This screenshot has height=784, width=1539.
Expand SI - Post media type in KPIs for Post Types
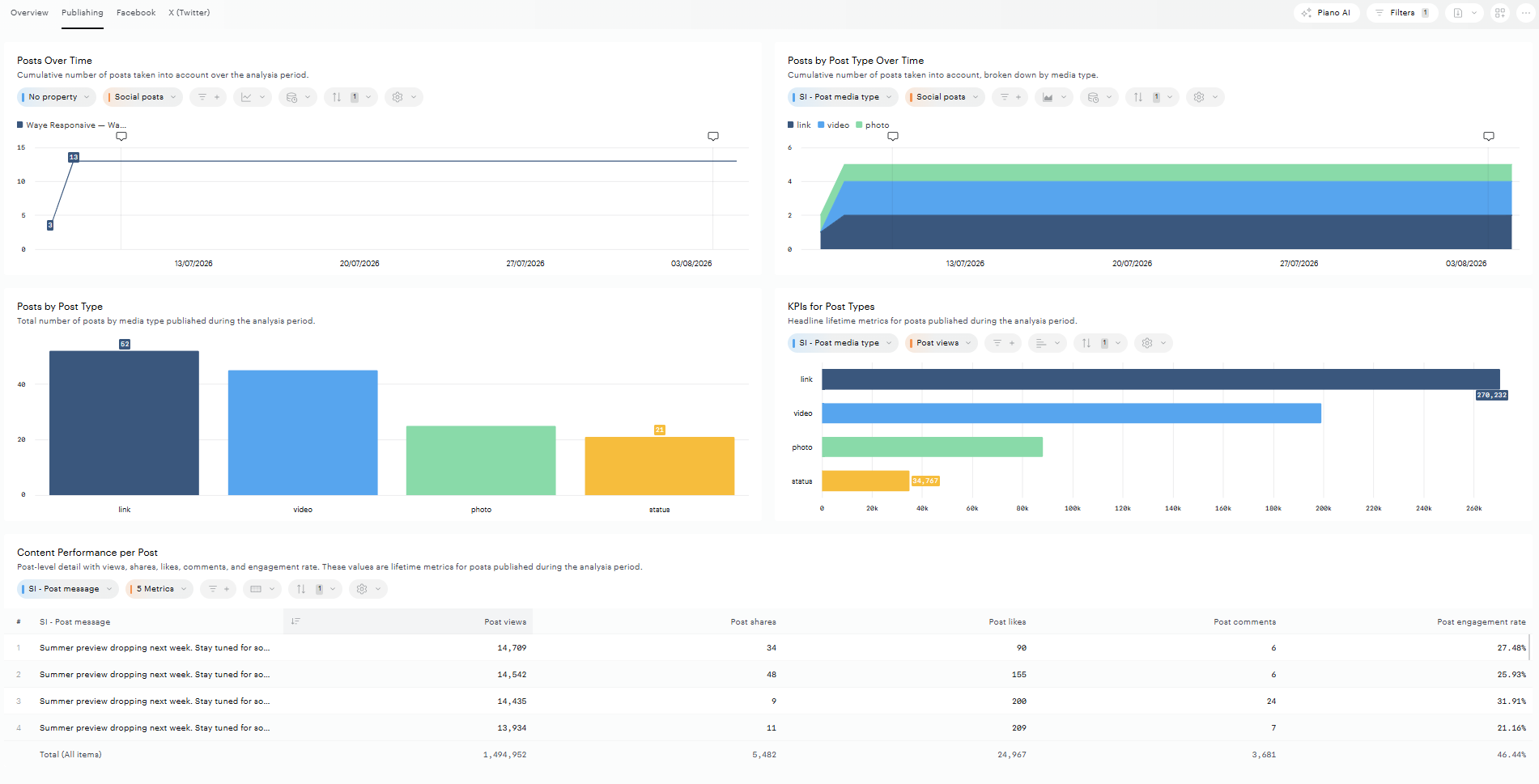[843, 343]
